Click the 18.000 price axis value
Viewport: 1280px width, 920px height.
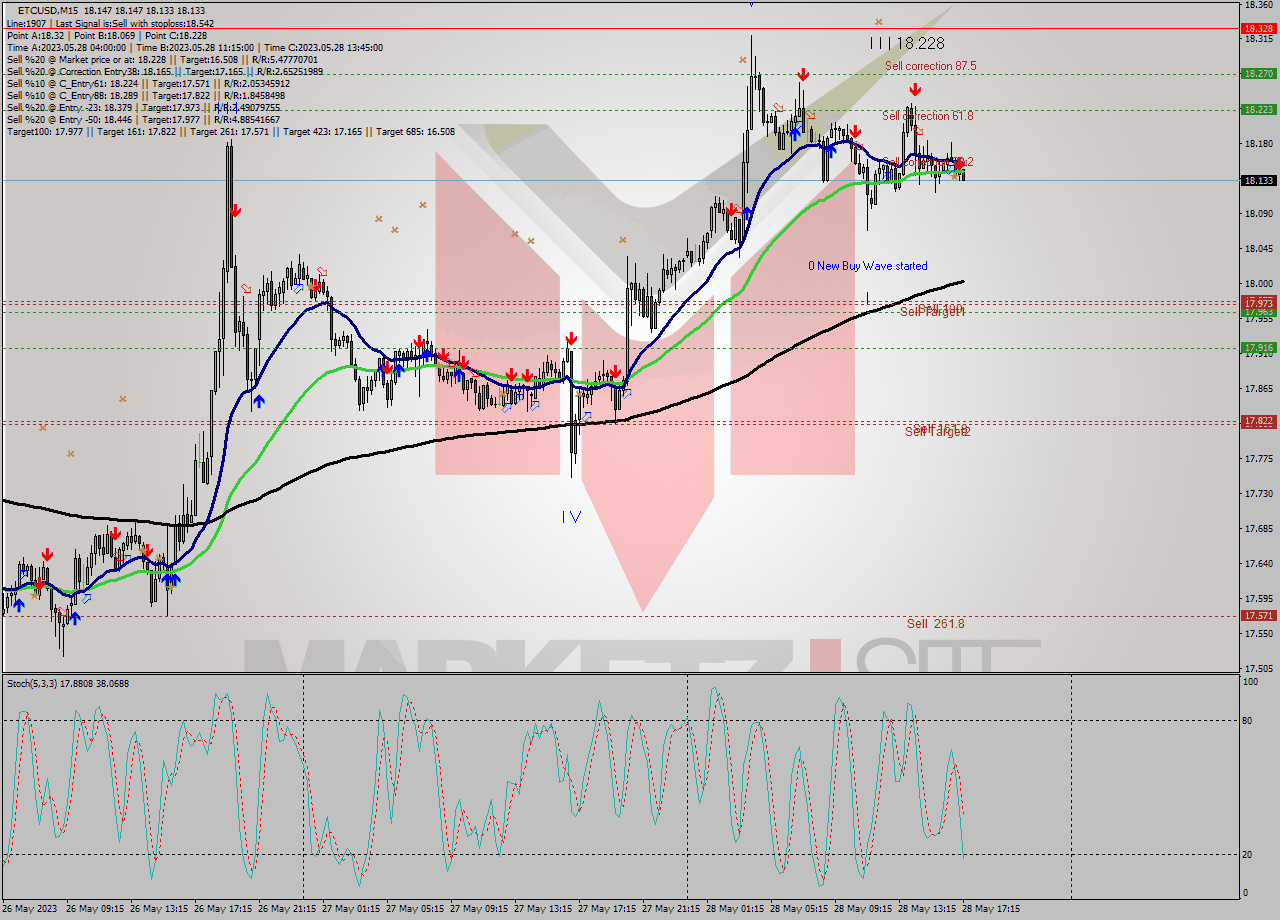[1257, 283]
